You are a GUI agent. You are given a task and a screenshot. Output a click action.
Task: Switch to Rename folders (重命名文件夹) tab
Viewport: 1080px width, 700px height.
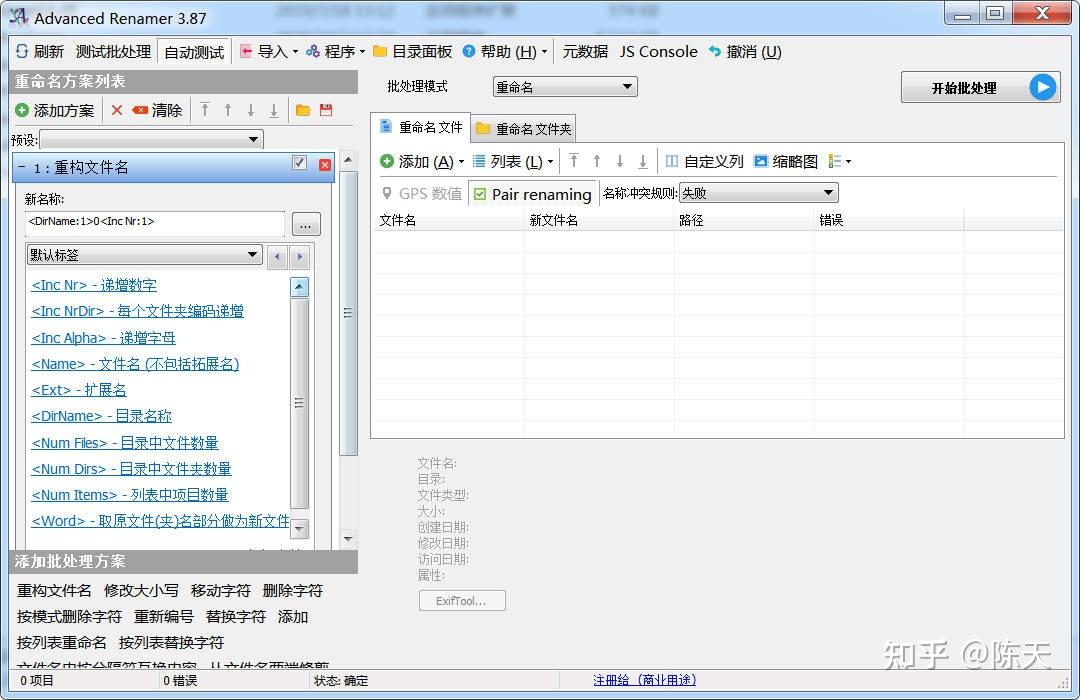coord(523,129)
